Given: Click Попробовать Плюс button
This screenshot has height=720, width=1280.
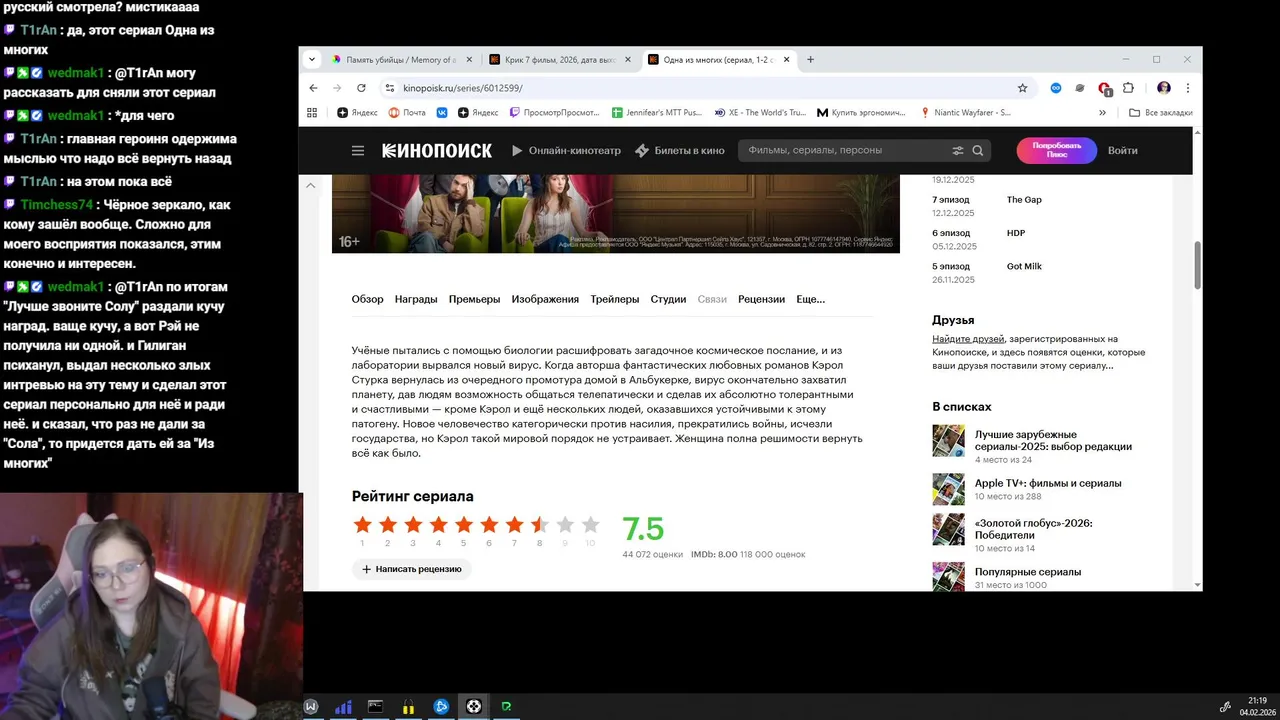Looking at the screenshot, I should pos(1057,151).
